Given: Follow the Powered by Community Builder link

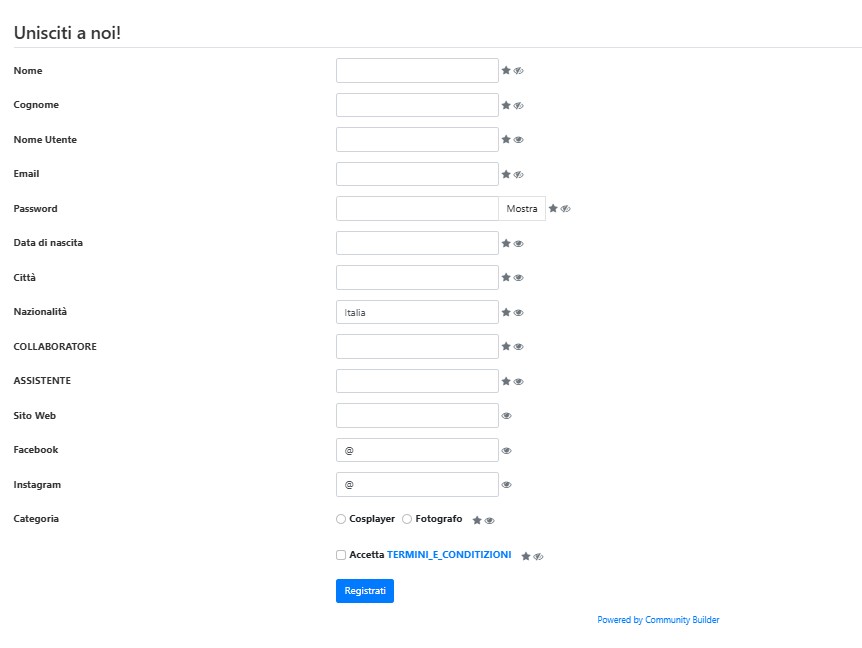Looking at the screenshot, I should pyautogui.click(x=658, y=620).
